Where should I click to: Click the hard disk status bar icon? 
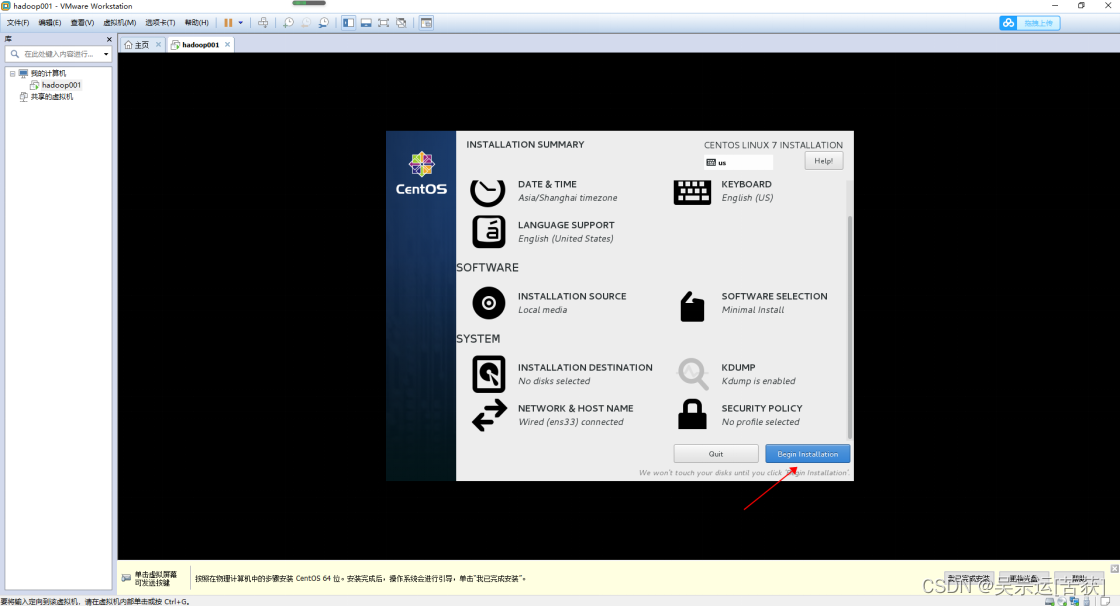pos(1049,601)
